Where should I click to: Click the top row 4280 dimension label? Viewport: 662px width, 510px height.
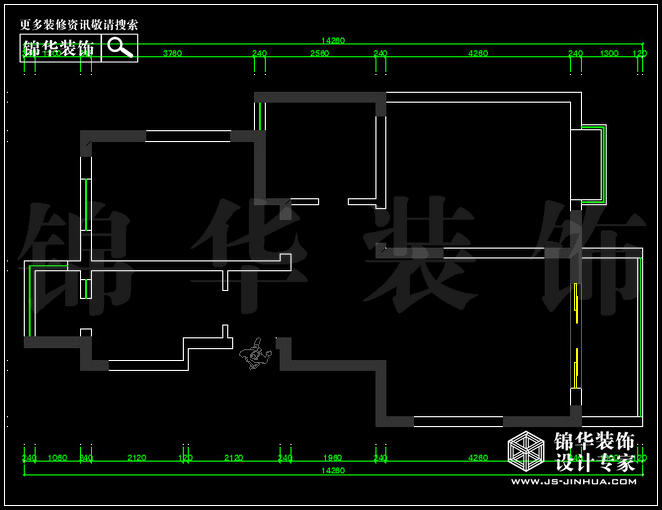pos(478,53)
